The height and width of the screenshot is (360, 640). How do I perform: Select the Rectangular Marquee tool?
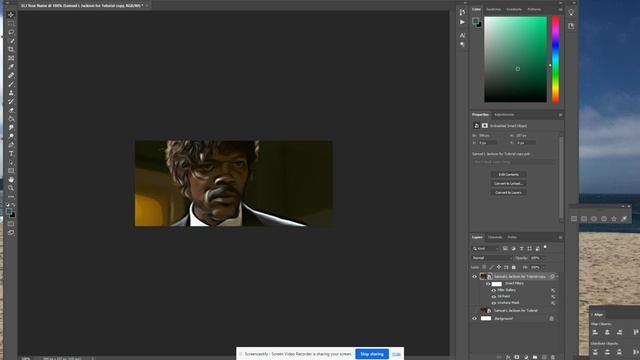click(11, 23)
